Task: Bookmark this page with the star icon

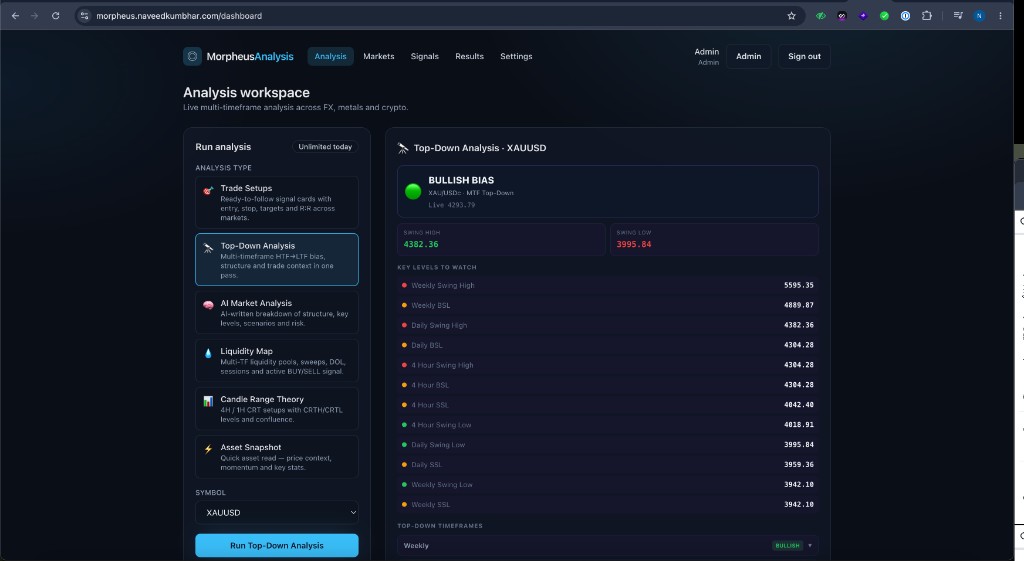Action: point(792,16)
